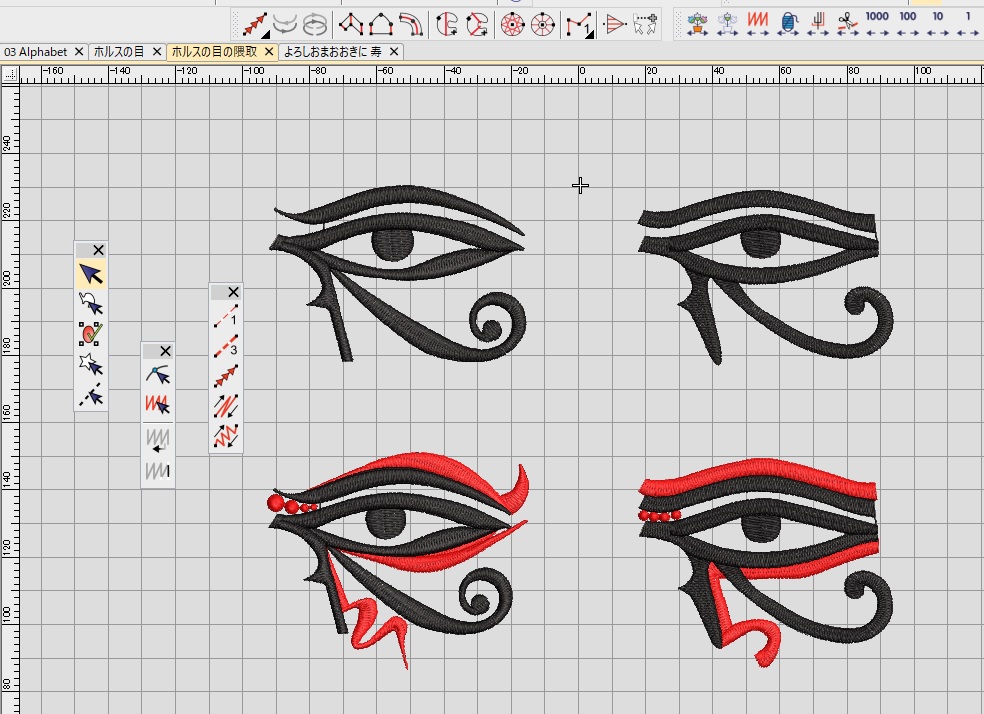
Task: Pick the highlighted arrow Select tool
Action: coord(91,274)
